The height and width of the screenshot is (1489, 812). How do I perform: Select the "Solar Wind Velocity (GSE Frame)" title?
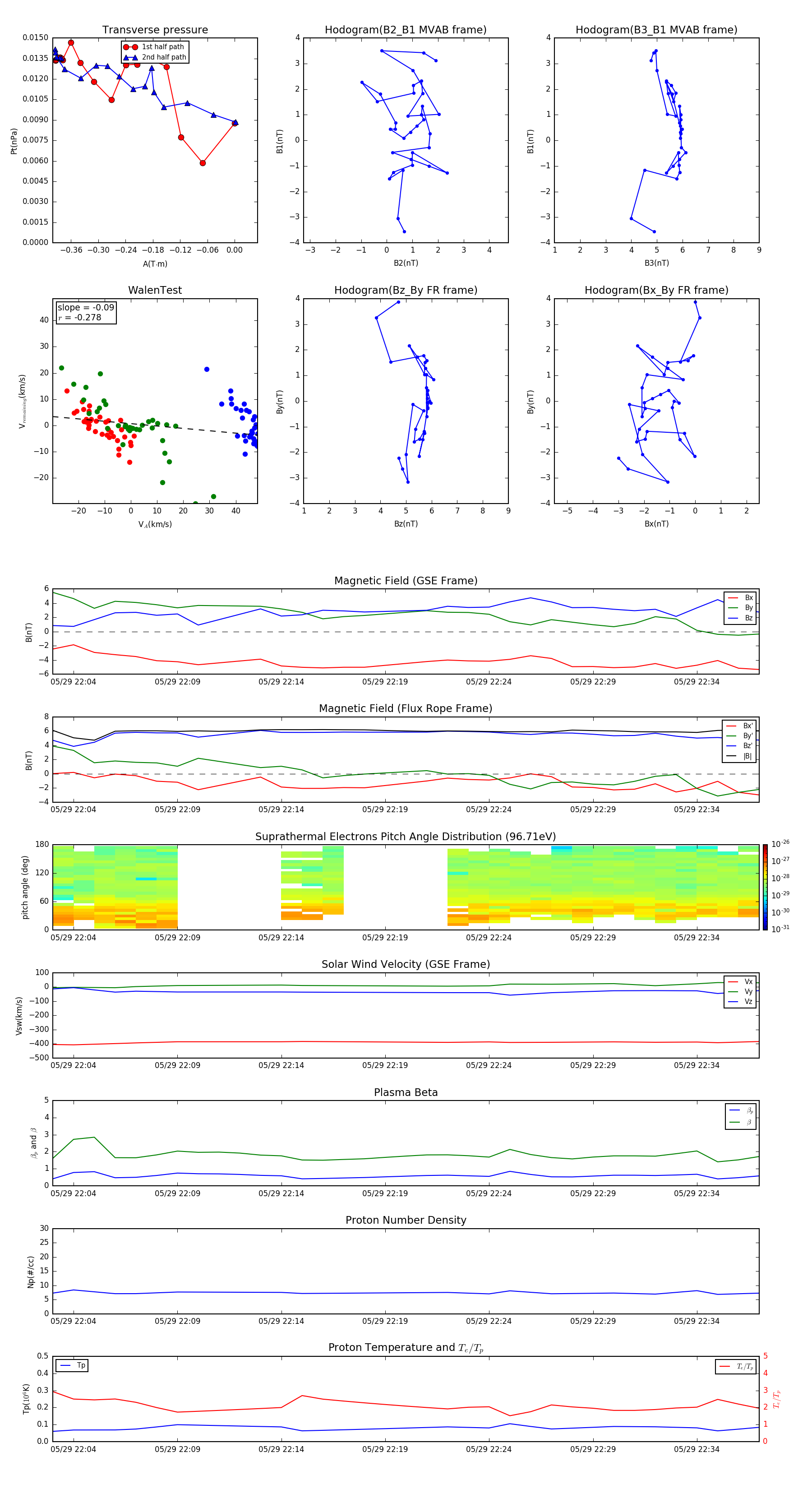[x=406, y=964]
